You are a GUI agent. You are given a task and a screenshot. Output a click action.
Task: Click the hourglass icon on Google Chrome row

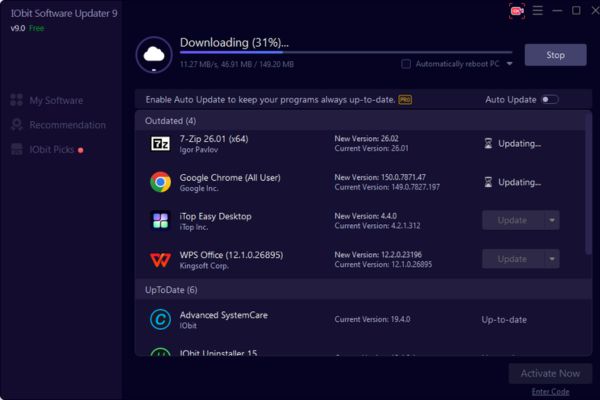tap(488, 182)
